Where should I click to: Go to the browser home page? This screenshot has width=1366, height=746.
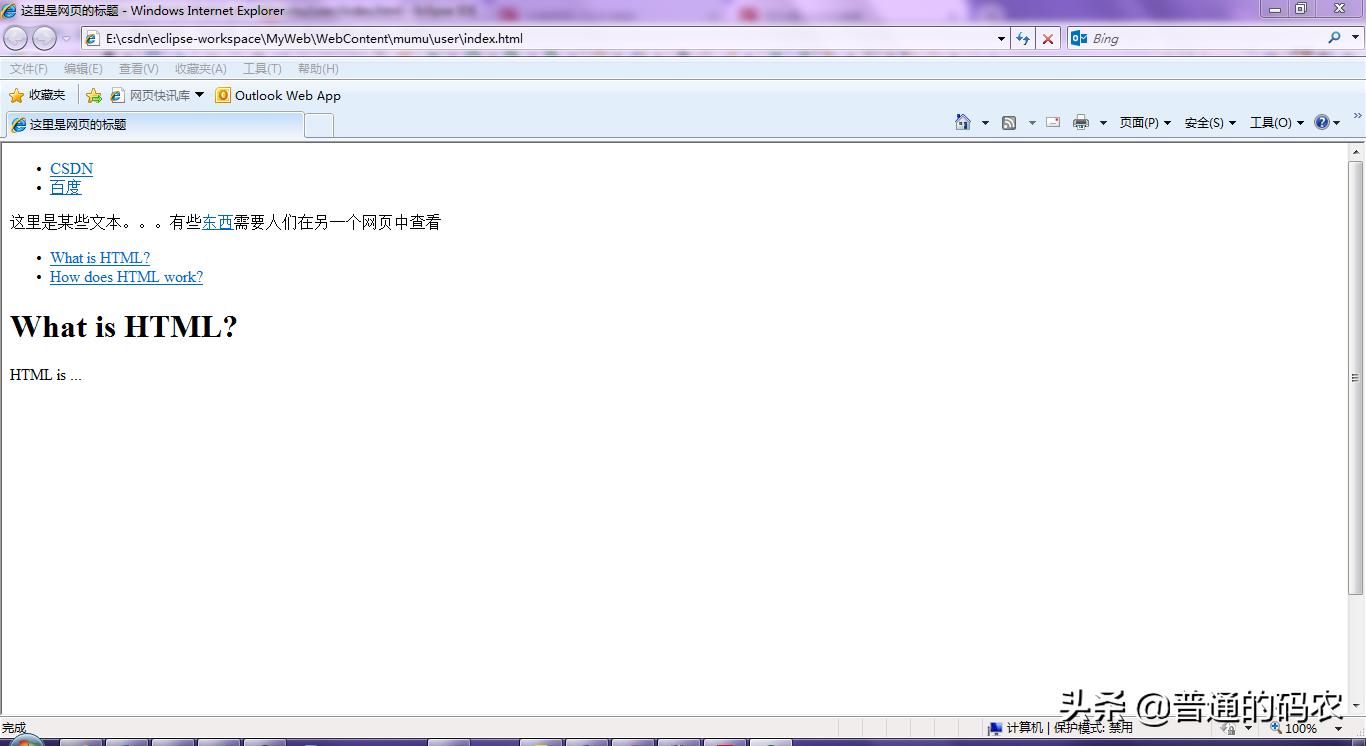pyautogui.click(x=963, y=121)
